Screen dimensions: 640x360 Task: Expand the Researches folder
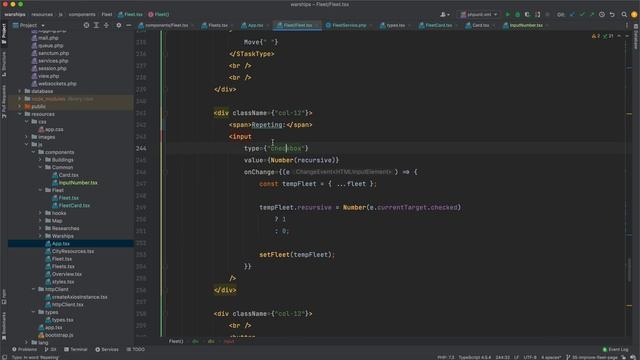[40, 228]
